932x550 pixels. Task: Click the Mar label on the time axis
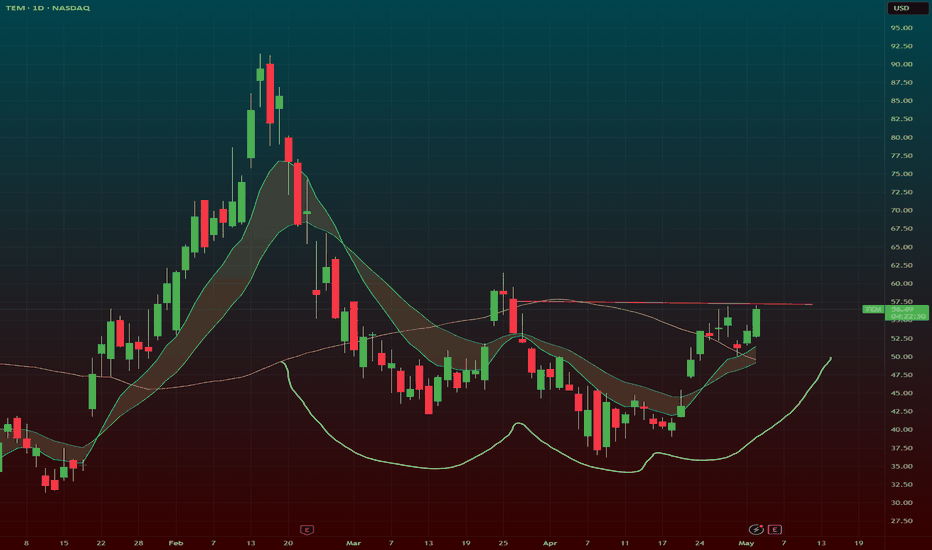pyautogui.click(x=354, y=543)
